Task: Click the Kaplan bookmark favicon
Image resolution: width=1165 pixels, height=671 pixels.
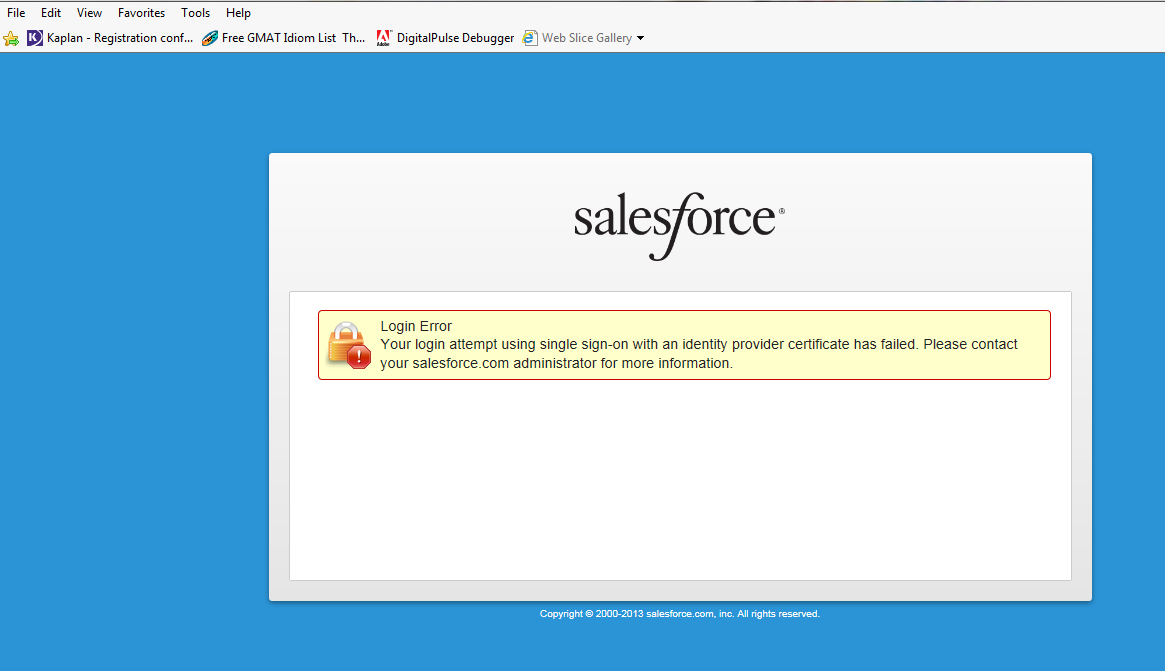Action: point(35,38)
